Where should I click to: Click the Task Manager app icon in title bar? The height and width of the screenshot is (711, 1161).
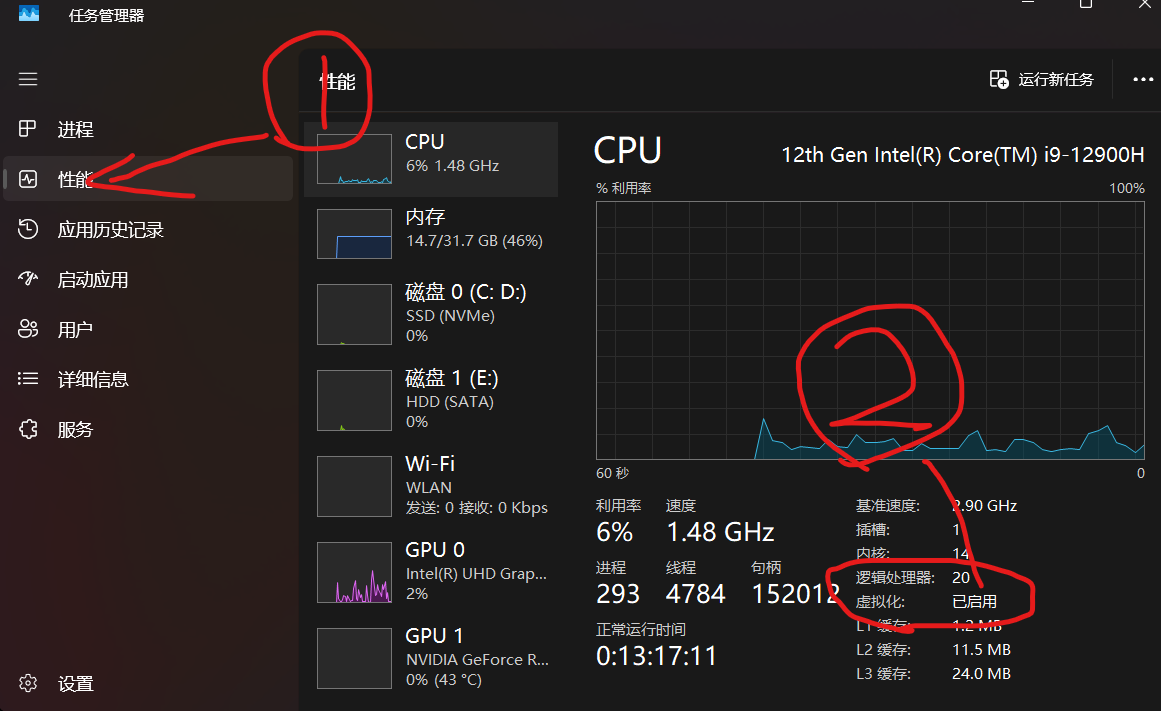29,13
